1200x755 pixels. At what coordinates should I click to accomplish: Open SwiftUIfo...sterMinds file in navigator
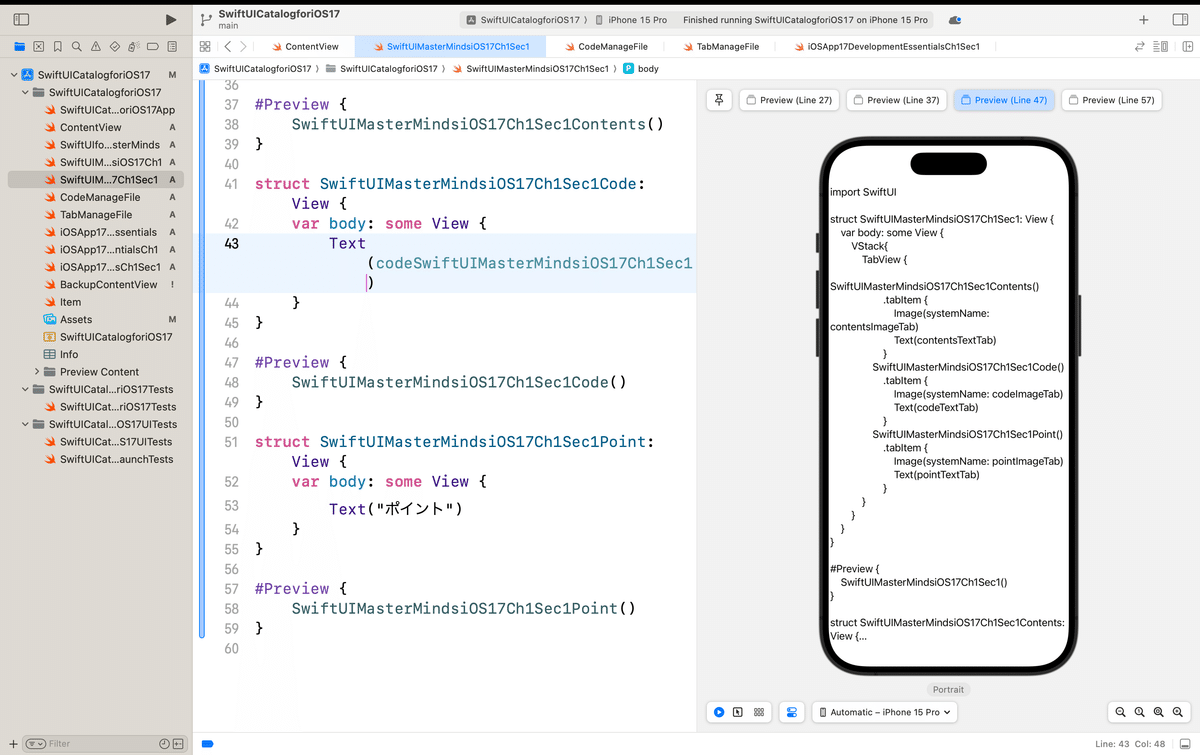point(109,145)
